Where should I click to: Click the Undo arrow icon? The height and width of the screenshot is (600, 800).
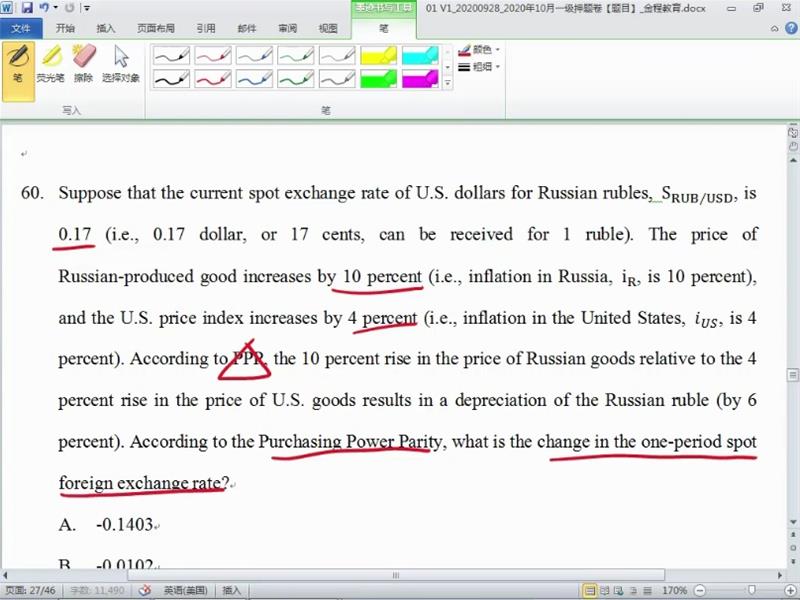coord(44,8)
